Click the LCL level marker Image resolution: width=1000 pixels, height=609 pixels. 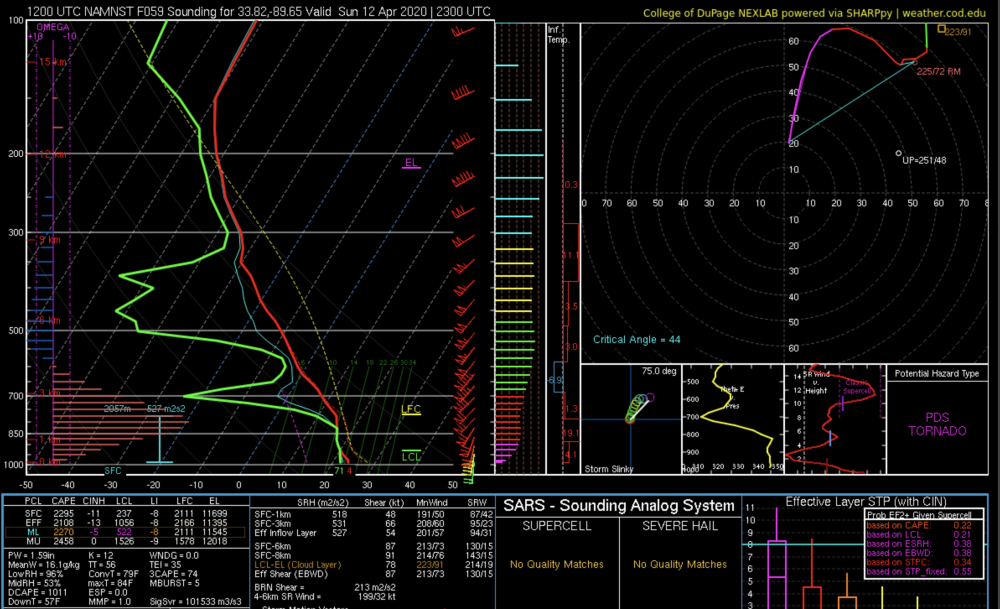tap(411, 456)
